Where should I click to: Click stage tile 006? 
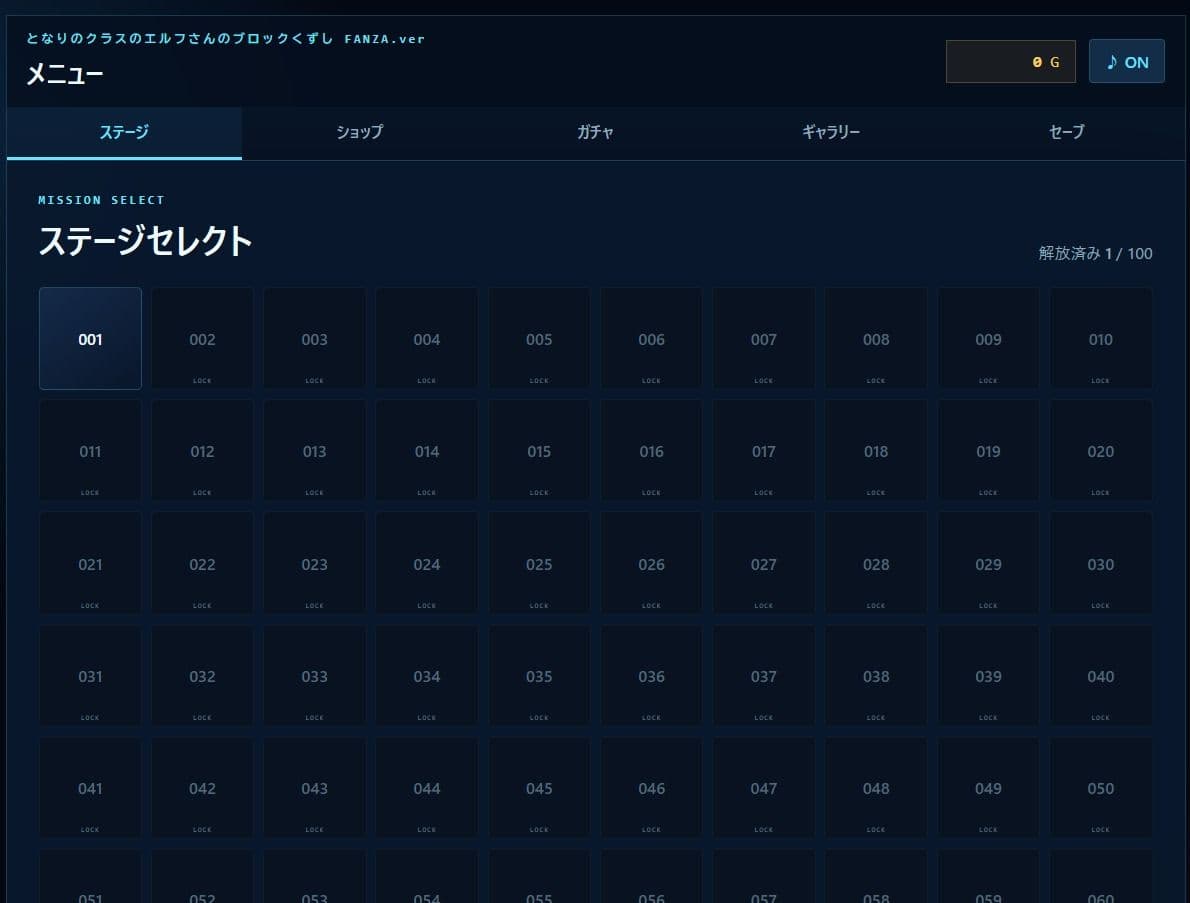click(652, 338)
